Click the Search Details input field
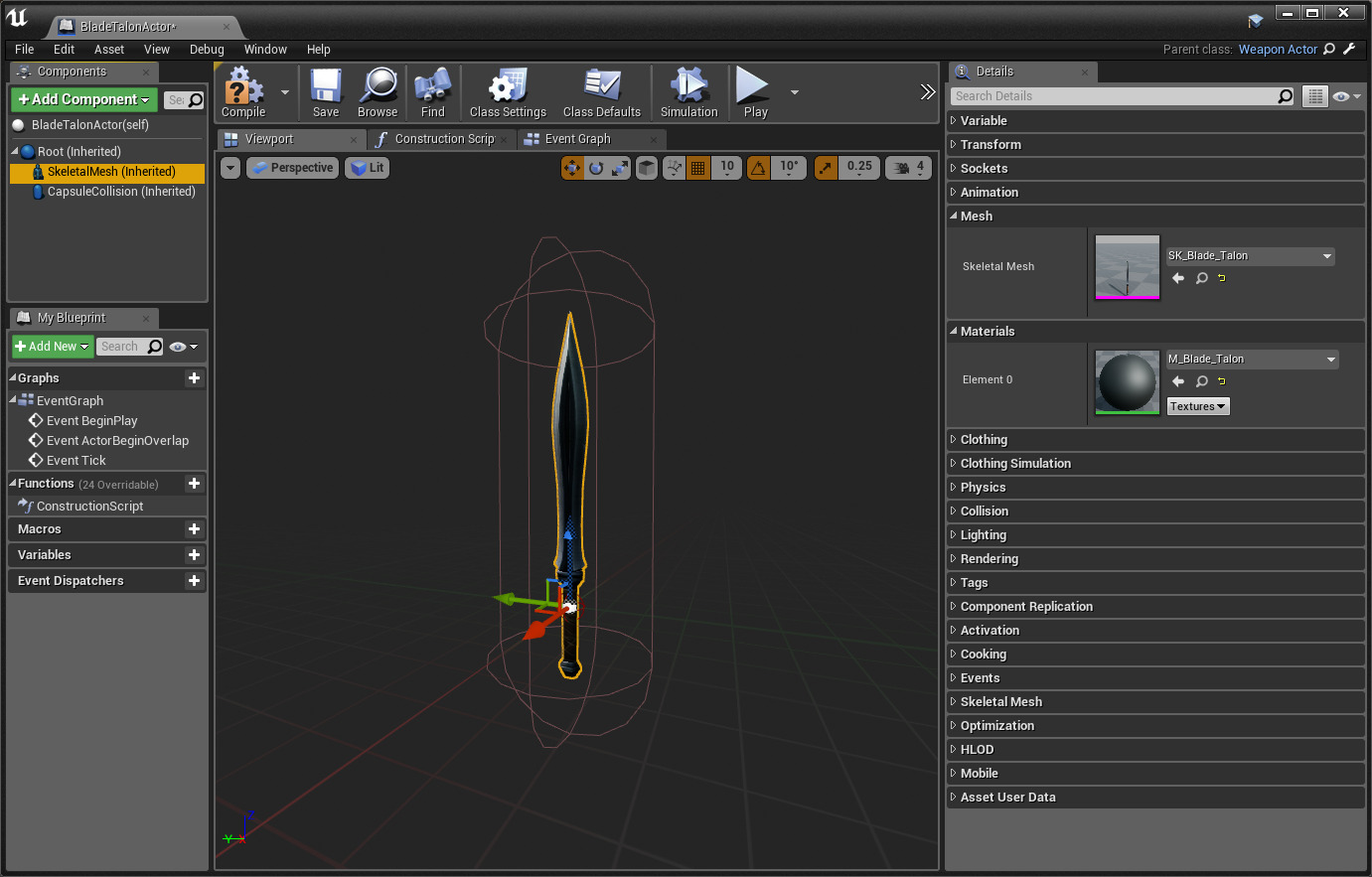1372x877 pixels. pos(1113,96)
